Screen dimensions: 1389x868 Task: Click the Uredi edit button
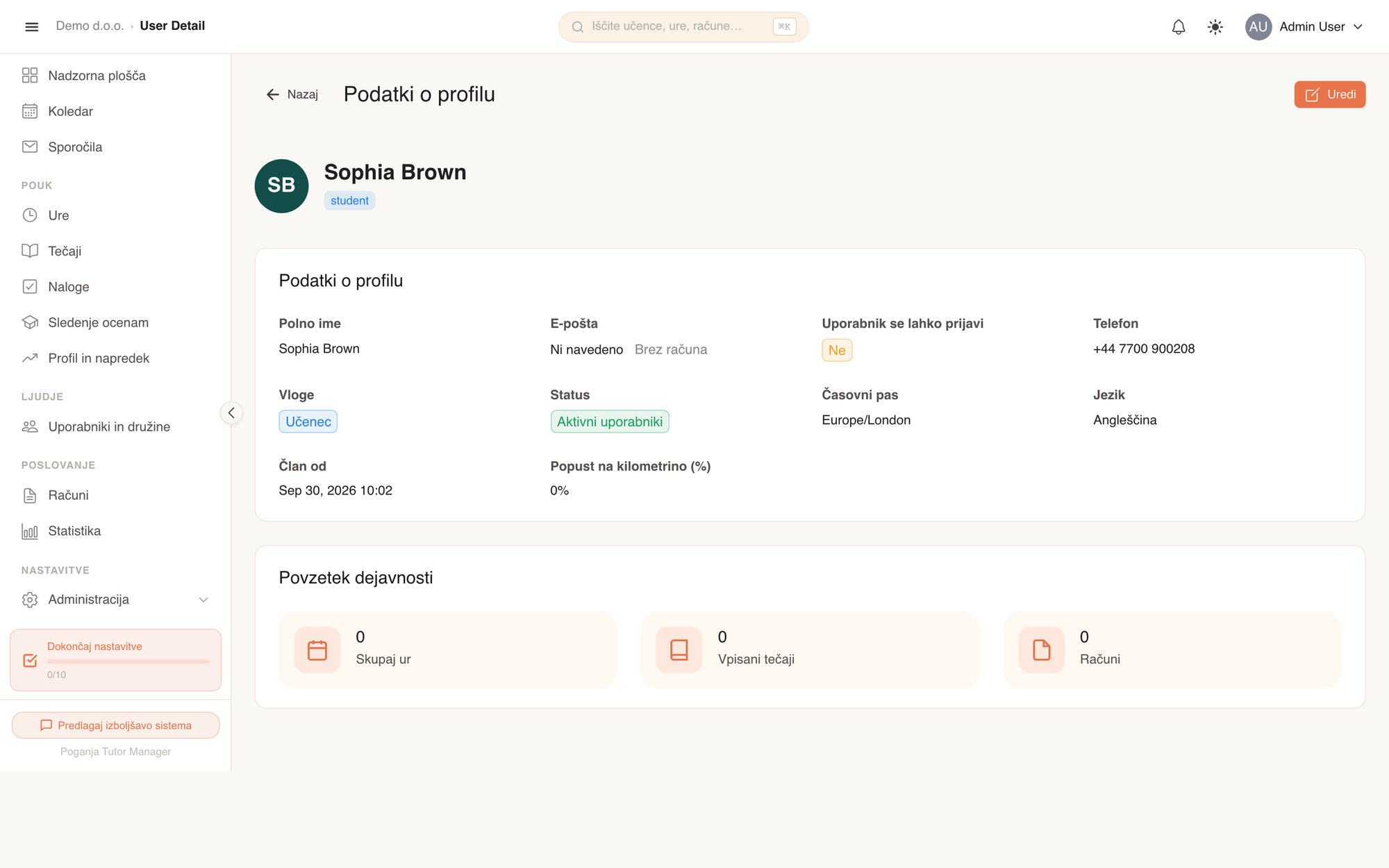(x=1329, y=94)
